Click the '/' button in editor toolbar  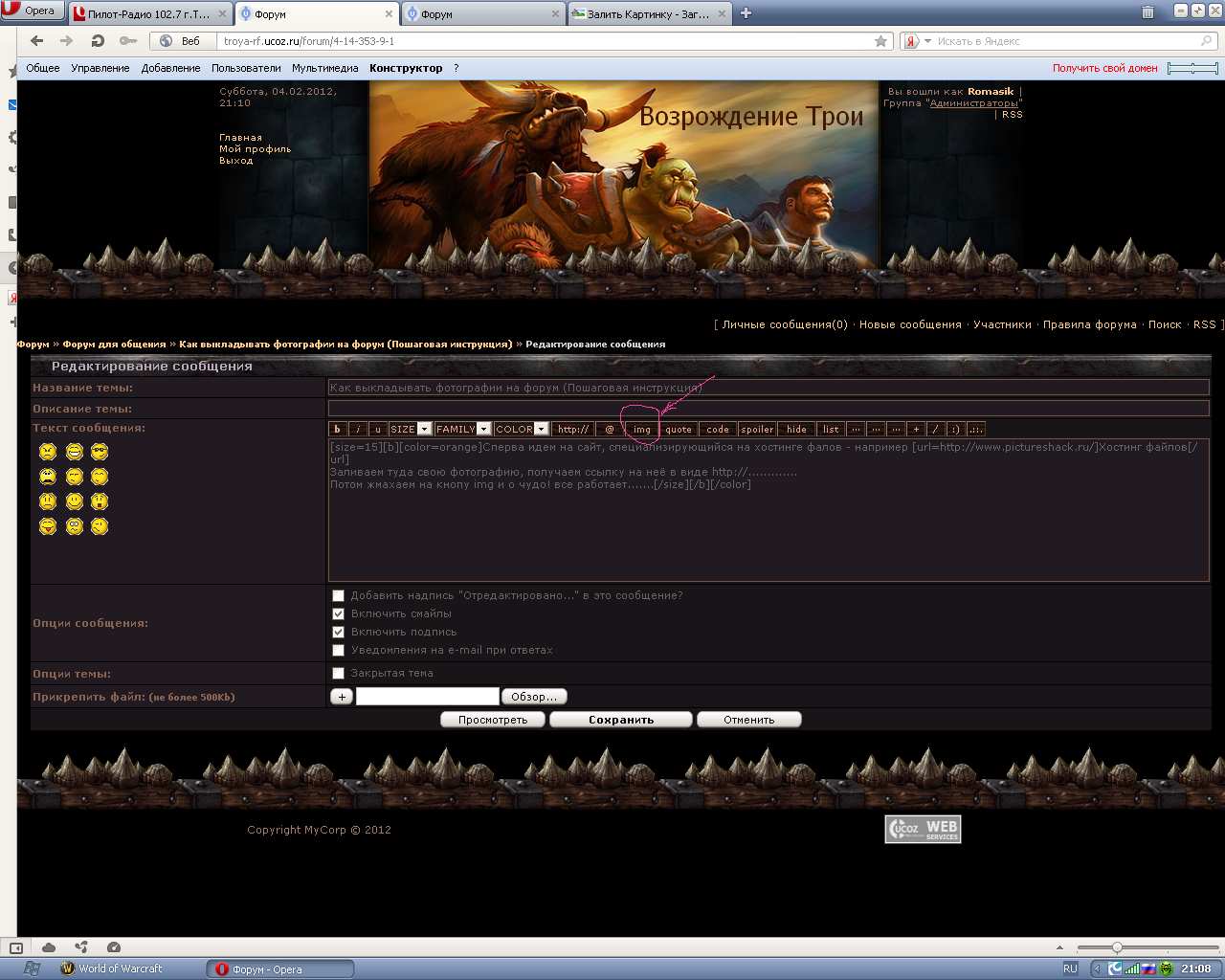coord(935,430)
